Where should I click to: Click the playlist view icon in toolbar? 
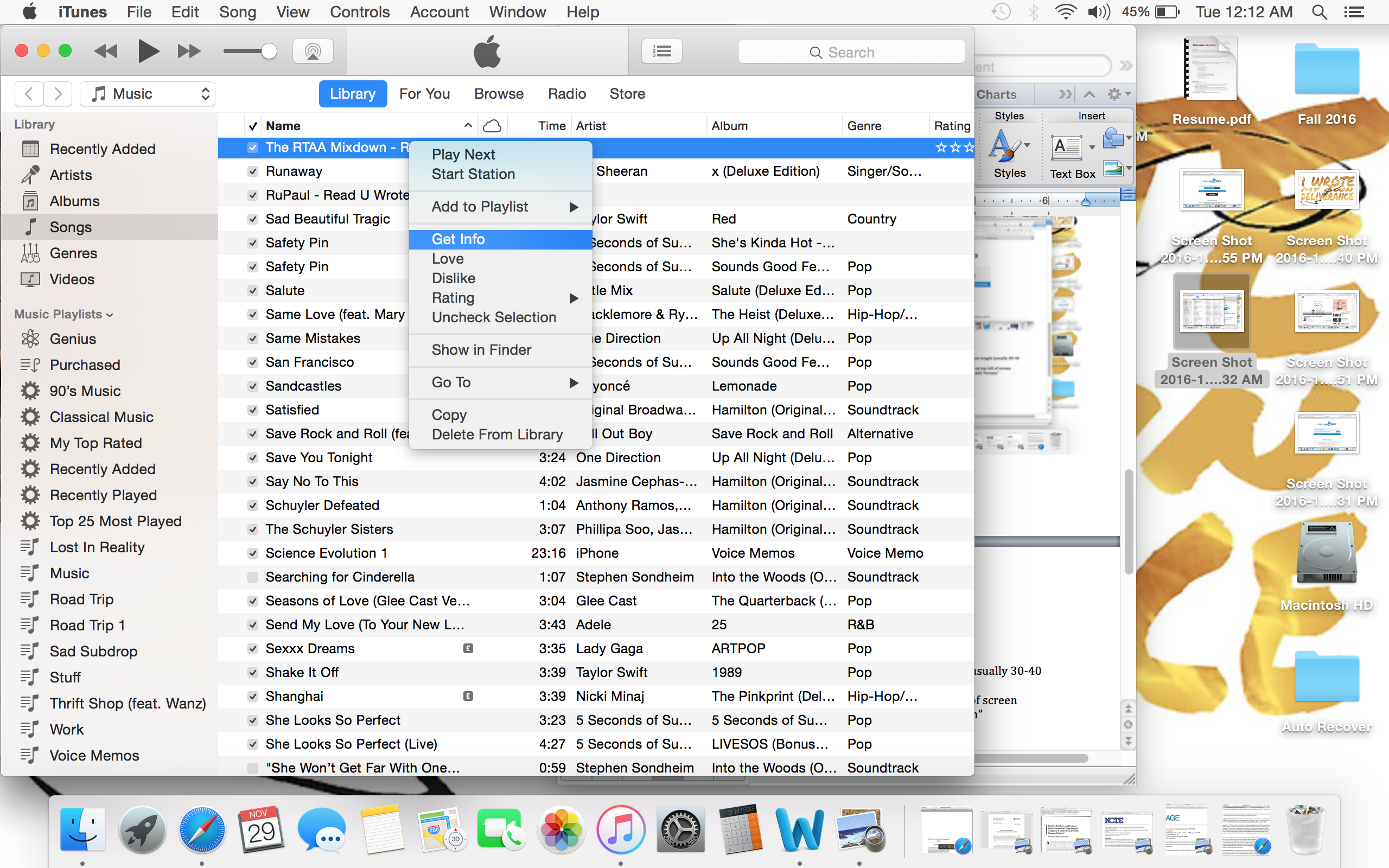tap(661, 50)
